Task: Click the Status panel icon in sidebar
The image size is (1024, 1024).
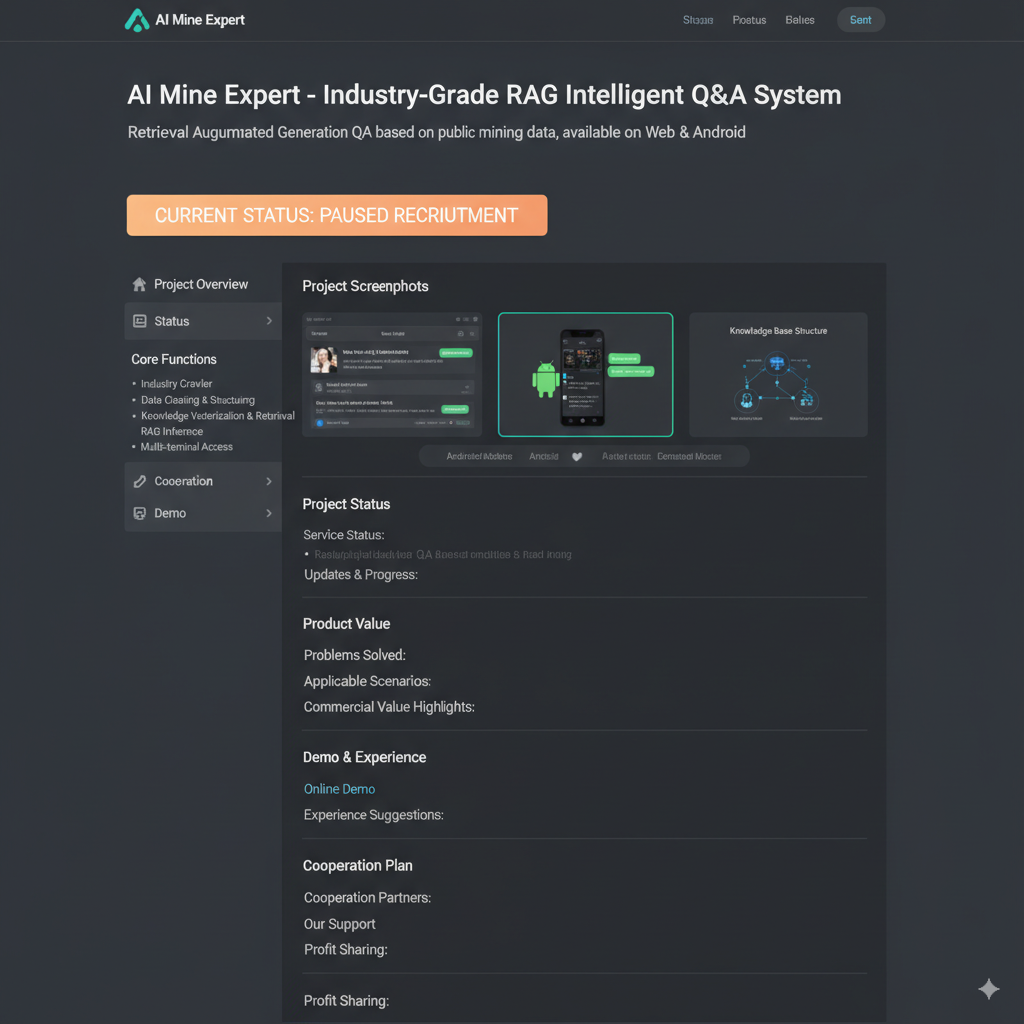Action: (140, 321)
